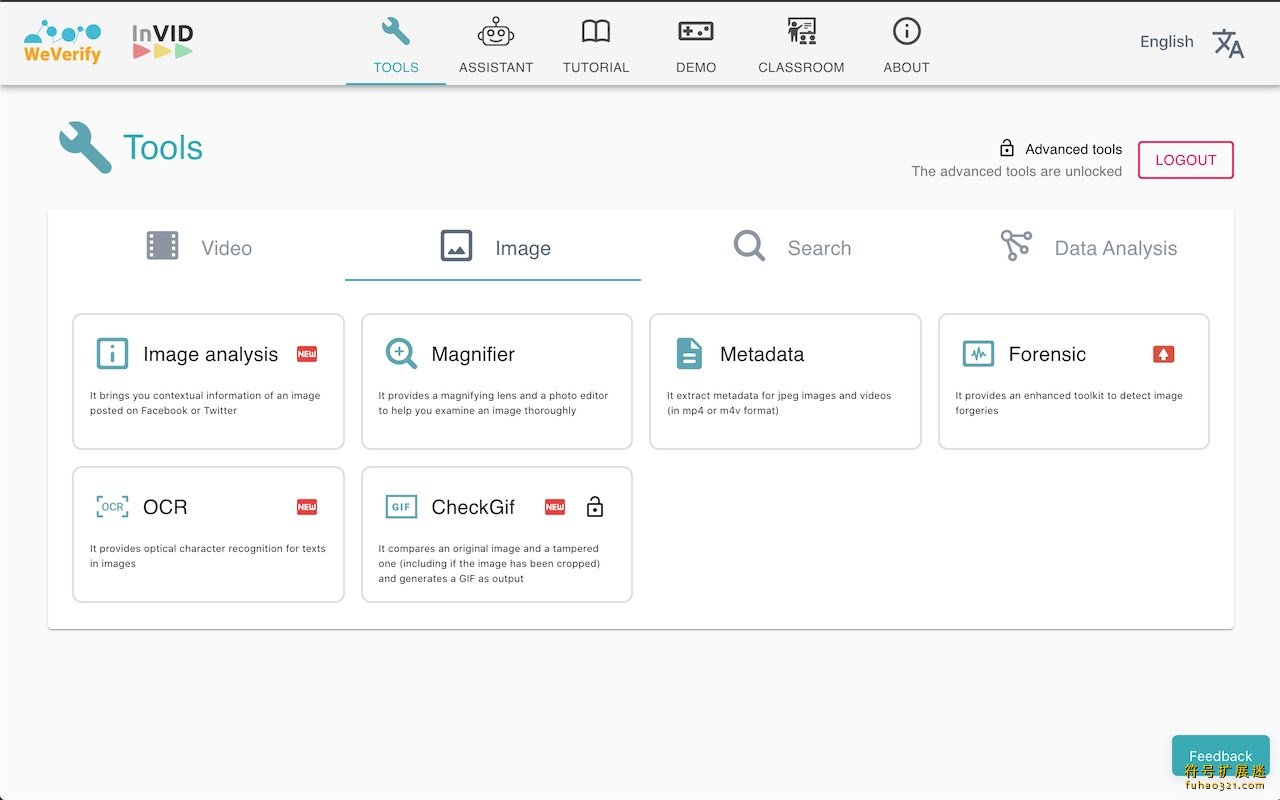Go to the ASSISTANT menu label

point(496,67)
